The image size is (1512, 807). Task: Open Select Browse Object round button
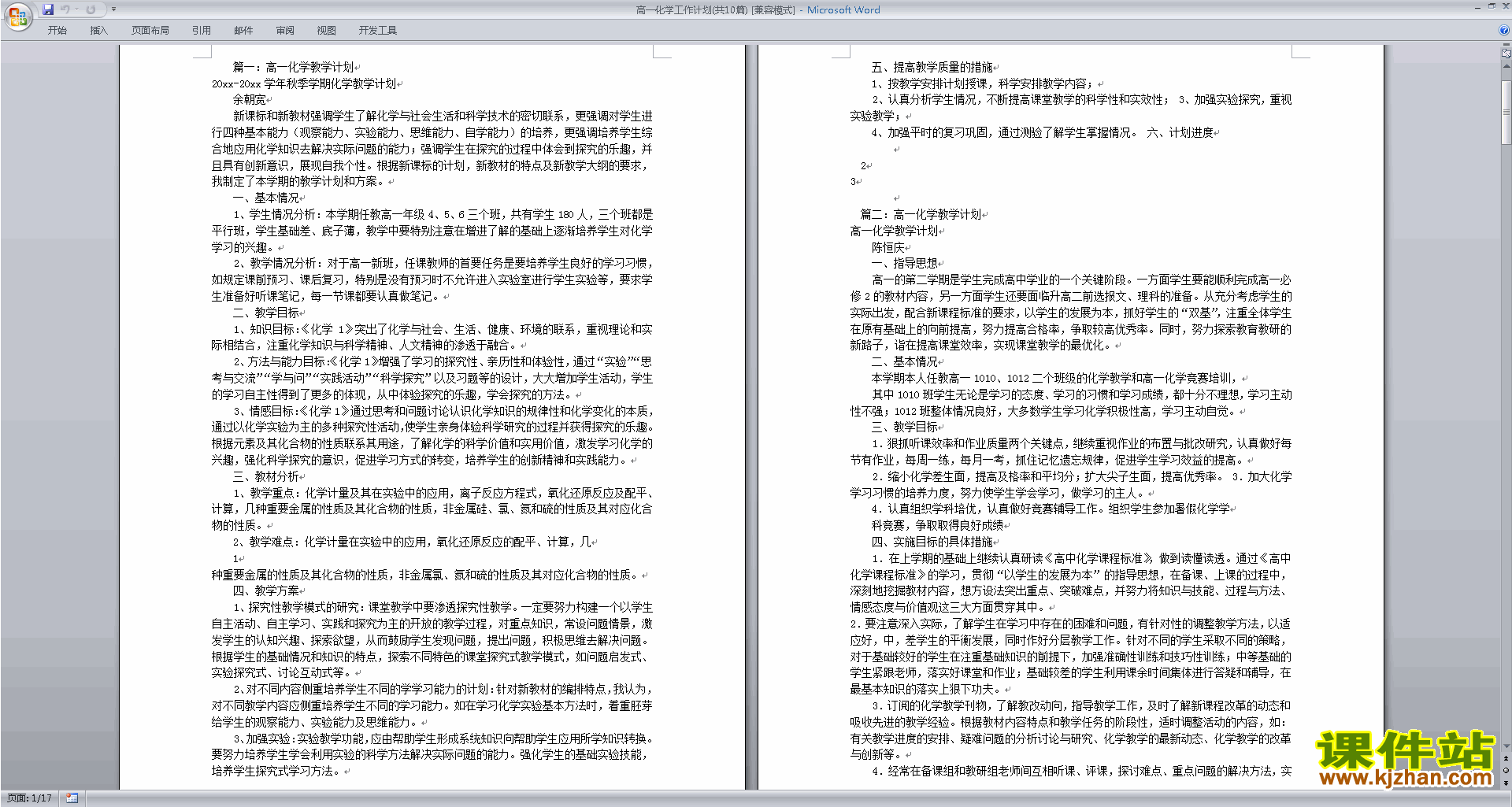[1506, 771]
